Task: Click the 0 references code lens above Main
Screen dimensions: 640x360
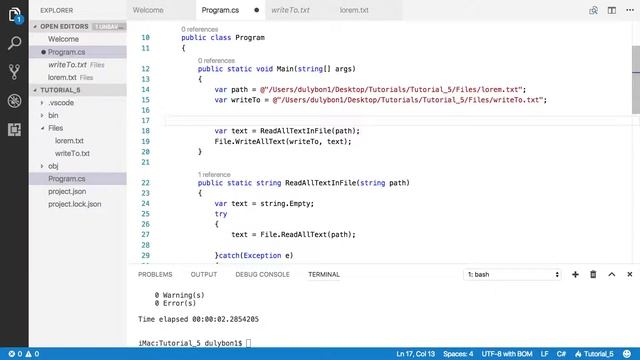Action: pyautogui.click(x=216, y=60)
